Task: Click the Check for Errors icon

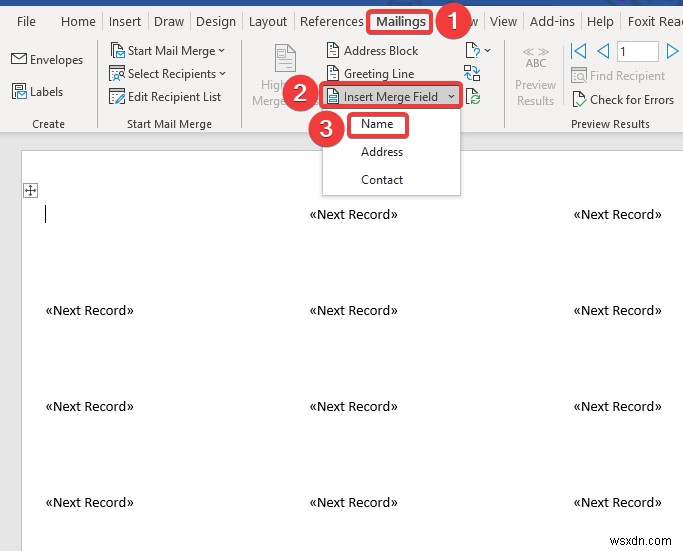Action: (579, 99)
